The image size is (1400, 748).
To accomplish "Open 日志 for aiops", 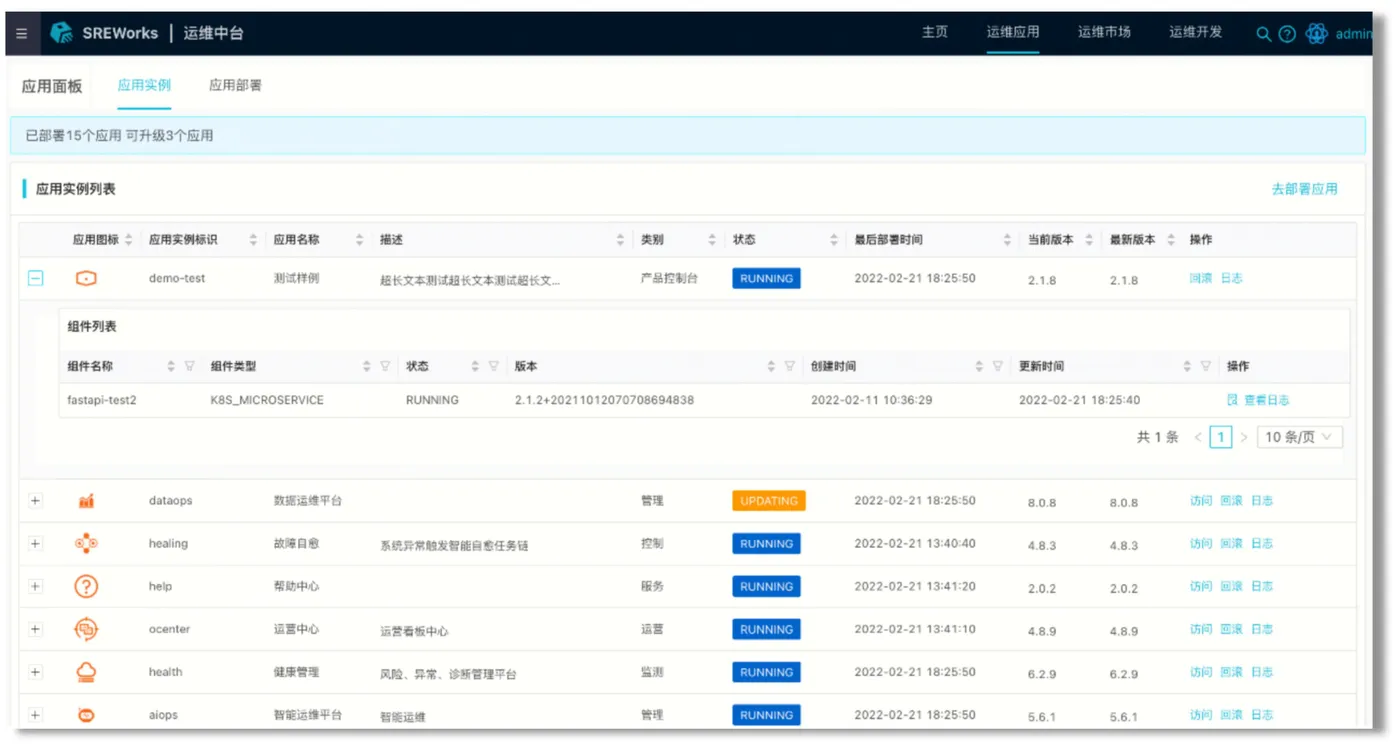I will 1262,716.
